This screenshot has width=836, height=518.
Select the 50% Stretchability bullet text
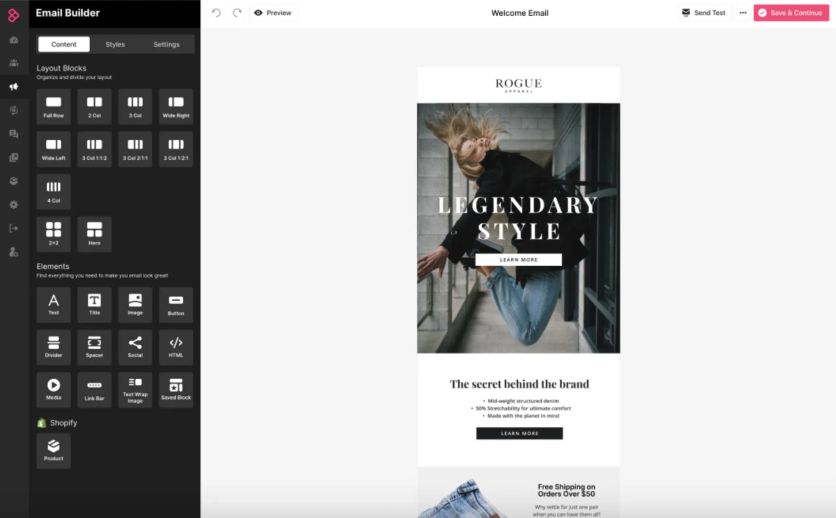pyautogui.click(x=522, y=408)
